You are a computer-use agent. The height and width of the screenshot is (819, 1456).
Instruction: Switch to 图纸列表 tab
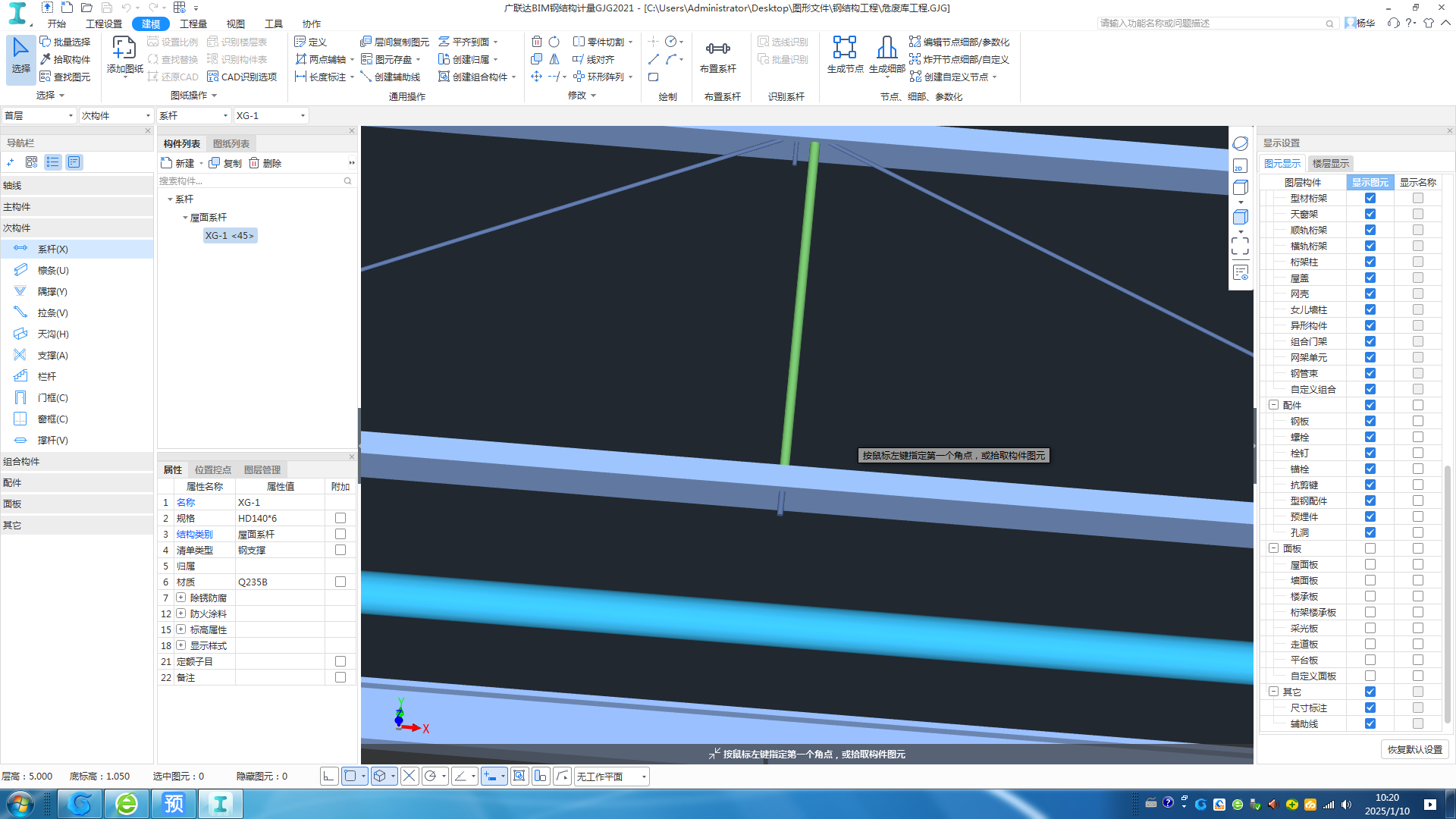(x=231, y=144)
